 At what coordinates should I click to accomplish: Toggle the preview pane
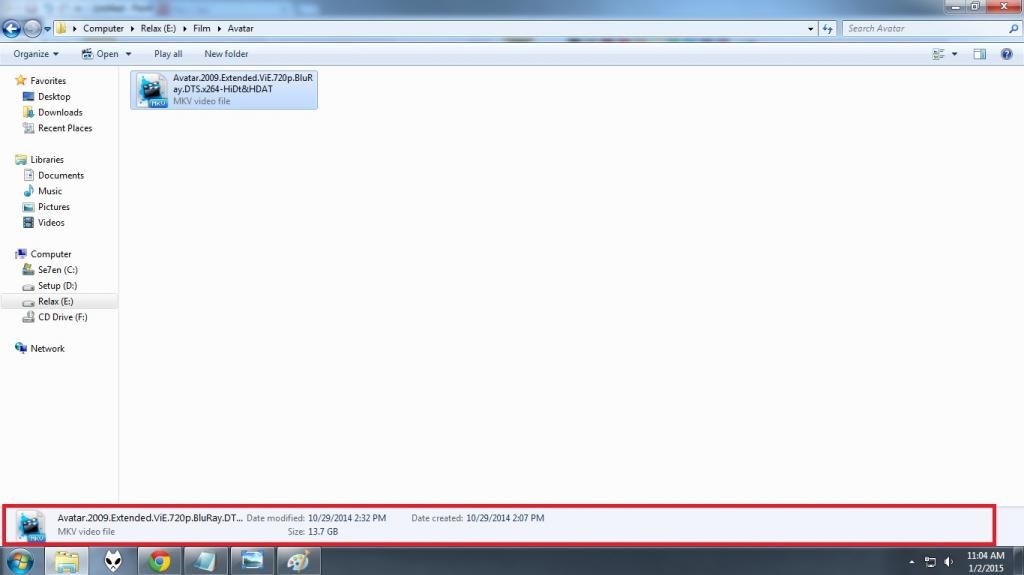pyautogui.click(x=980, y=54)
